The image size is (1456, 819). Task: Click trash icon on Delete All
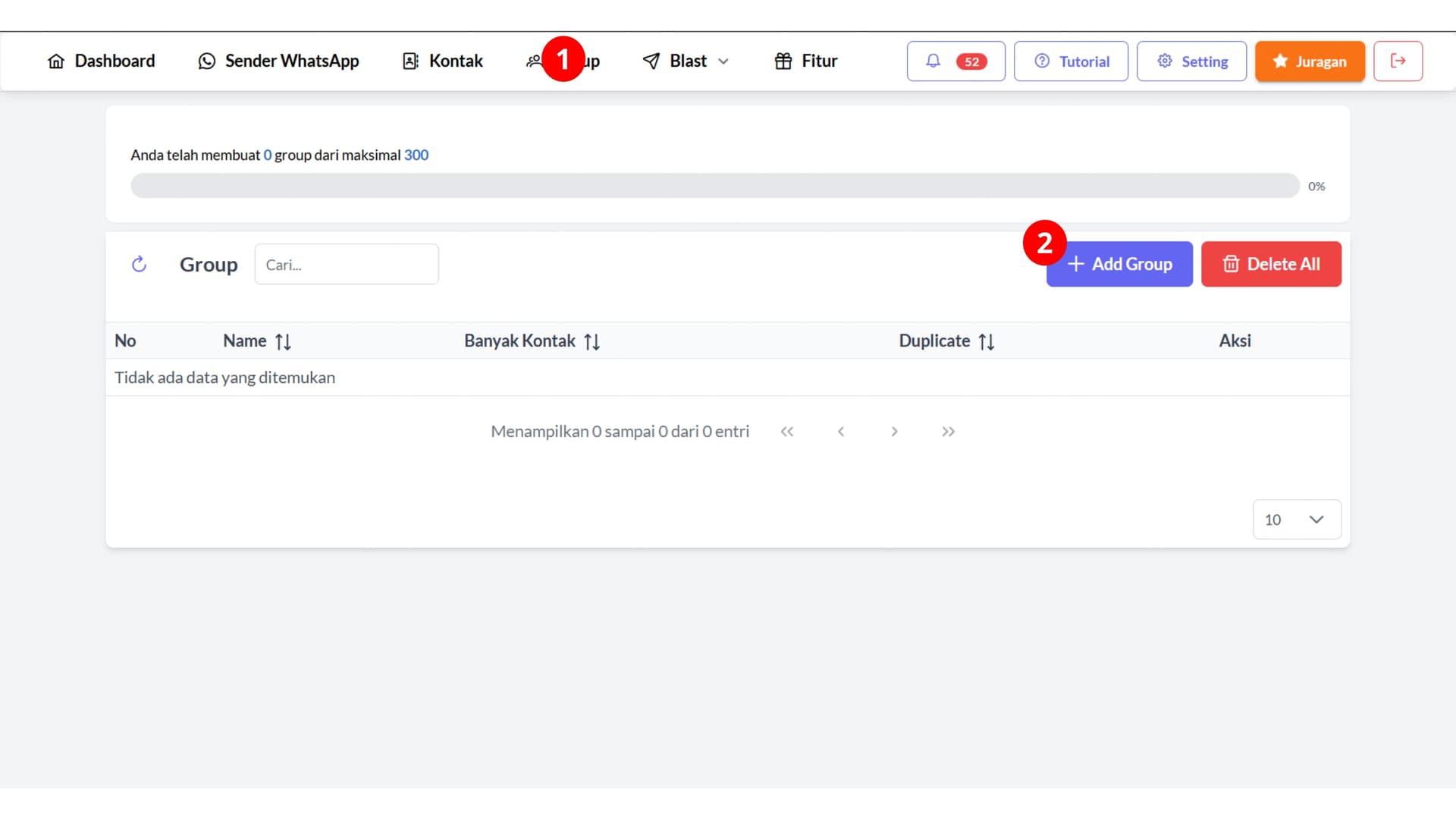tap(1231, 264)
